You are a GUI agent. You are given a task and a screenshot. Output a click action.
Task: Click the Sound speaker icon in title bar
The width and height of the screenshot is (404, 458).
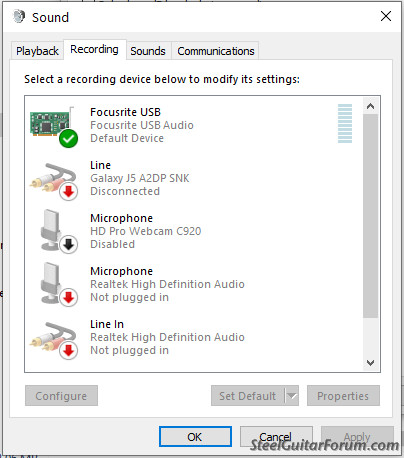(x=19, y=16)
